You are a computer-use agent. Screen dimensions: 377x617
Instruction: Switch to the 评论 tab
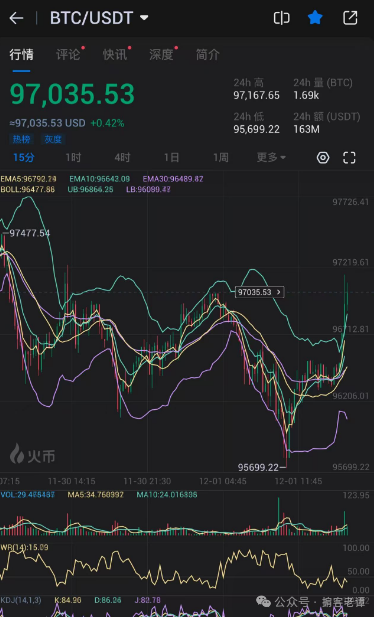68,54
